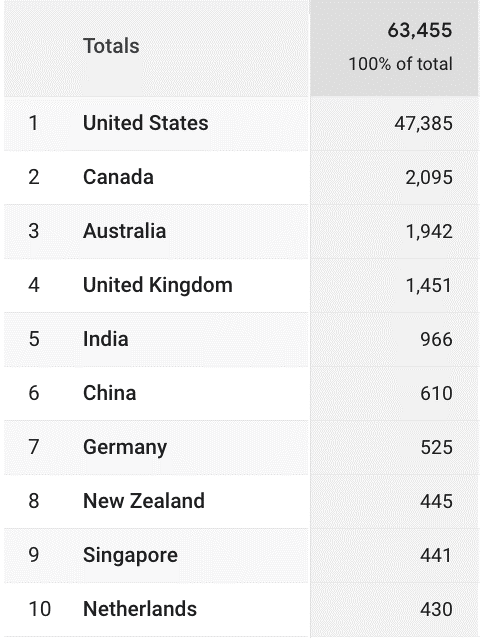Select rank number 10 cell

(x=39, y=609)
